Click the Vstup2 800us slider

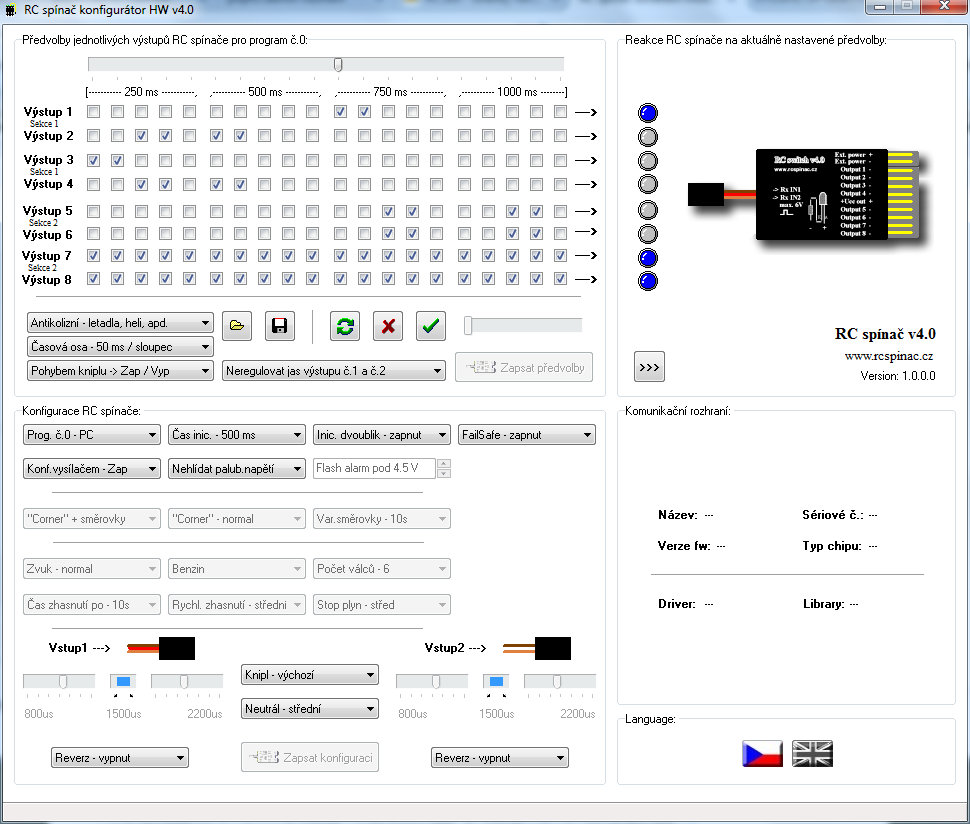click(x=432, y=682)
